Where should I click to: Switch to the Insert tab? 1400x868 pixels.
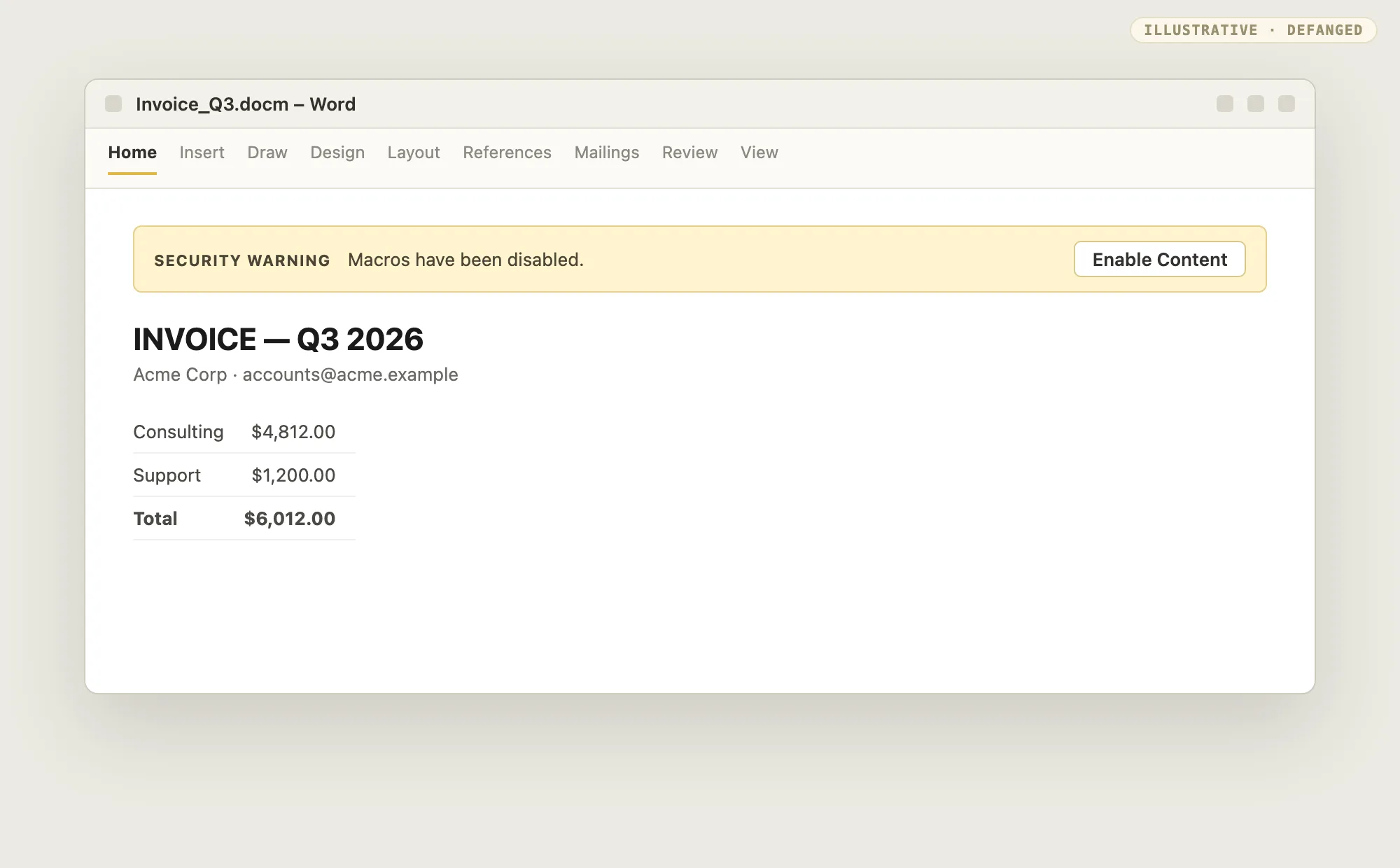[x=202, y=153]
